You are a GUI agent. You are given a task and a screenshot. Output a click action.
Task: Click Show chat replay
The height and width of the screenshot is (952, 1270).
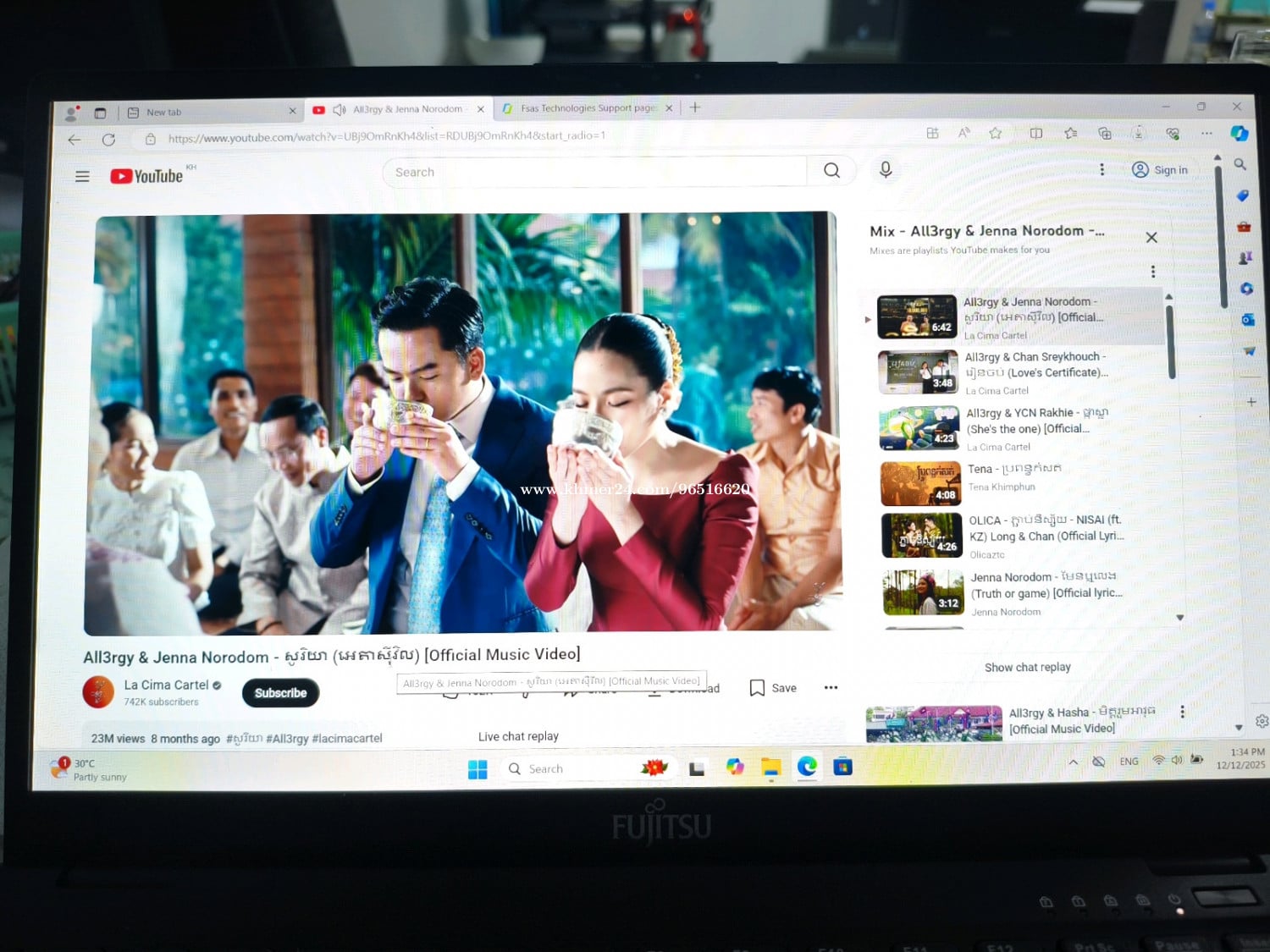1027,668
